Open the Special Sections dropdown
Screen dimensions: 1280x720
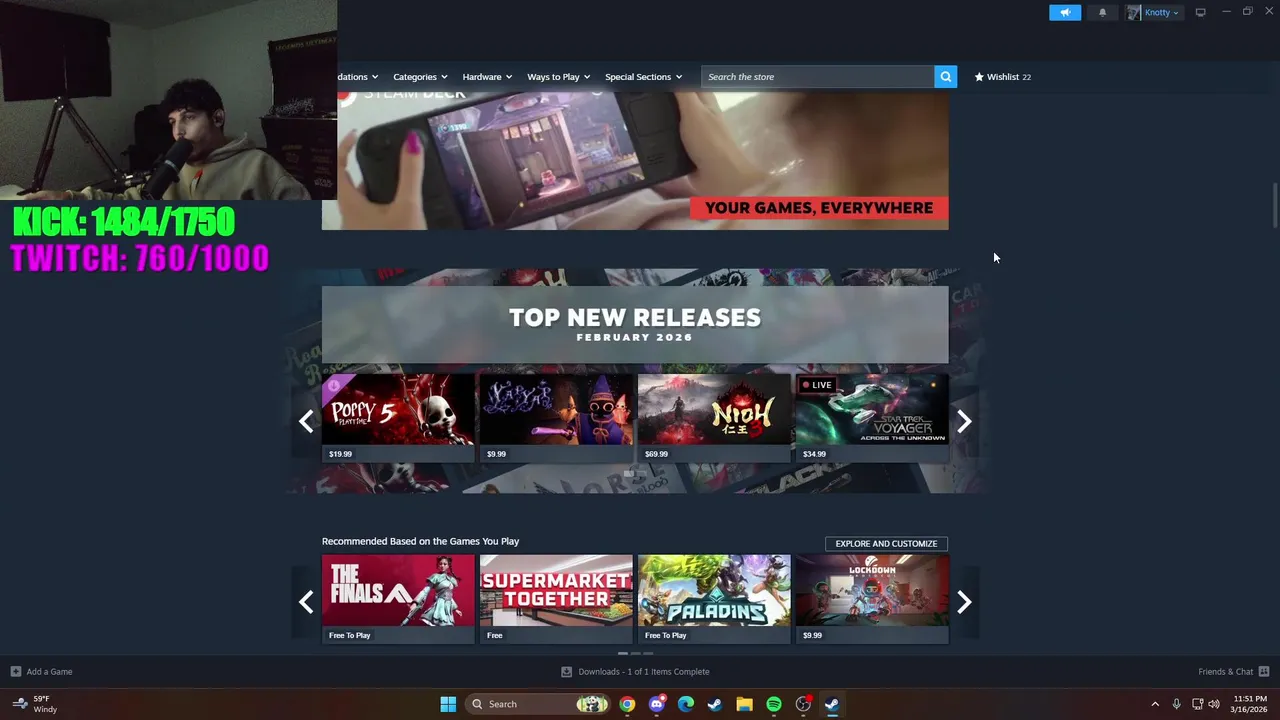pos(643,77)
